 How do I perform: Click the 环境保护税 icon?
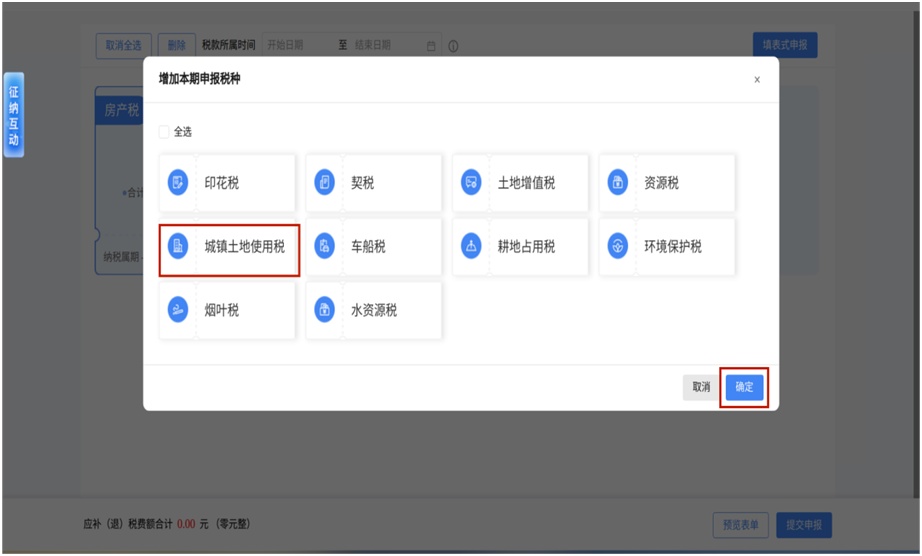pyautogui.click(x=618, y=246)
